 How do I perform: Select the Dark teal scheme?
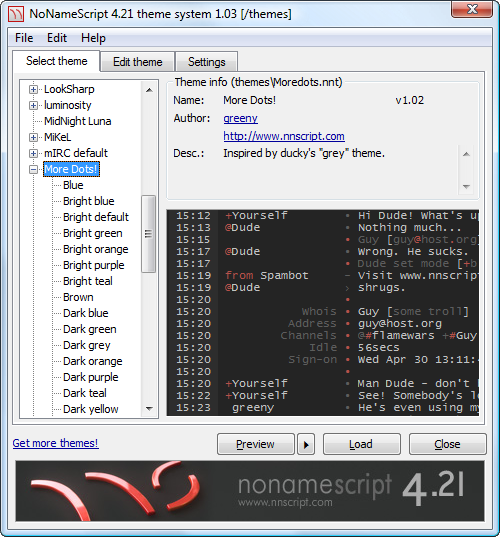click(x=85, y=393)
